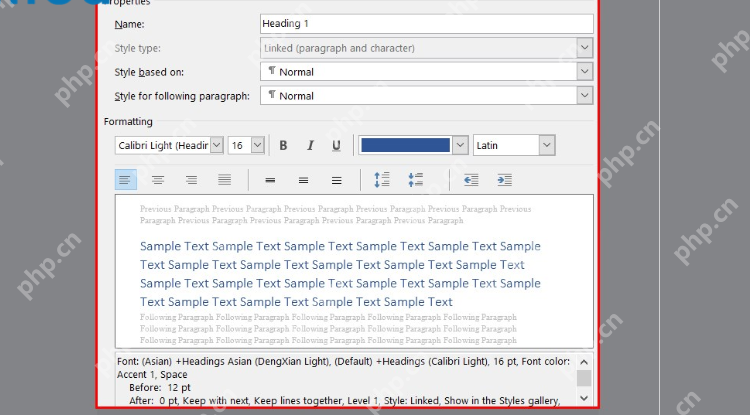The height and width of the screenshot is (415, 750).
Task: Open the blue font color picker
Action: click(460, 145)
